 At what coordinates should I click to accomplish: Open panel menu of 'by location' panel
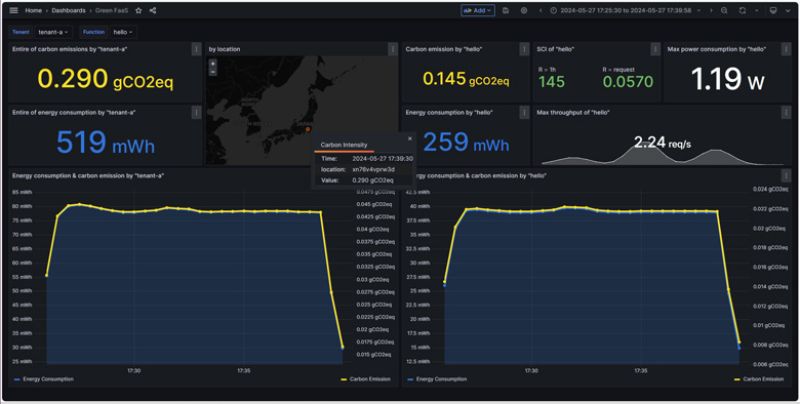tap(393, 48)
